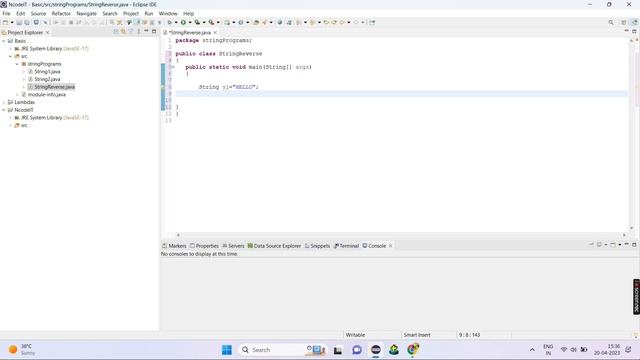The height and width of the screenshot is (360, 640).
Task: Switch to the Servers tab
Action: (x=233, y=246)
